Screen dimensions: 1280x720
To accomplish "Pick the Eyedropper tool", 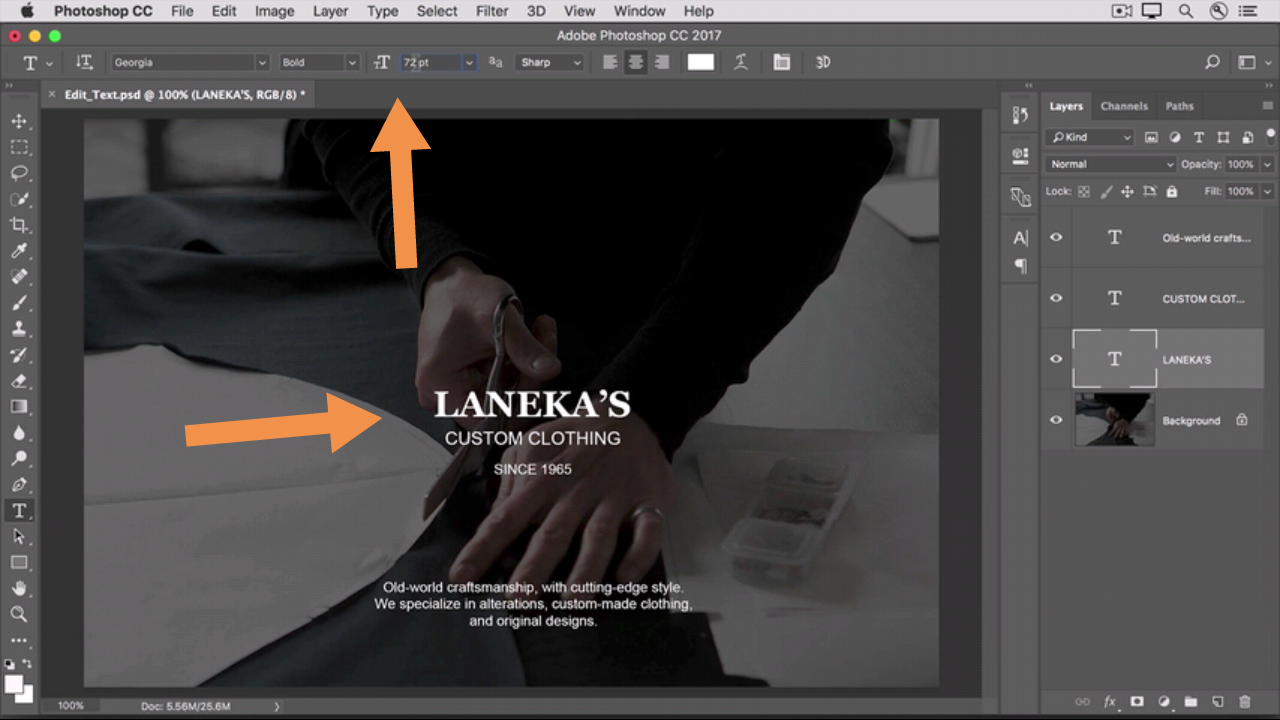I will point(19,251).
